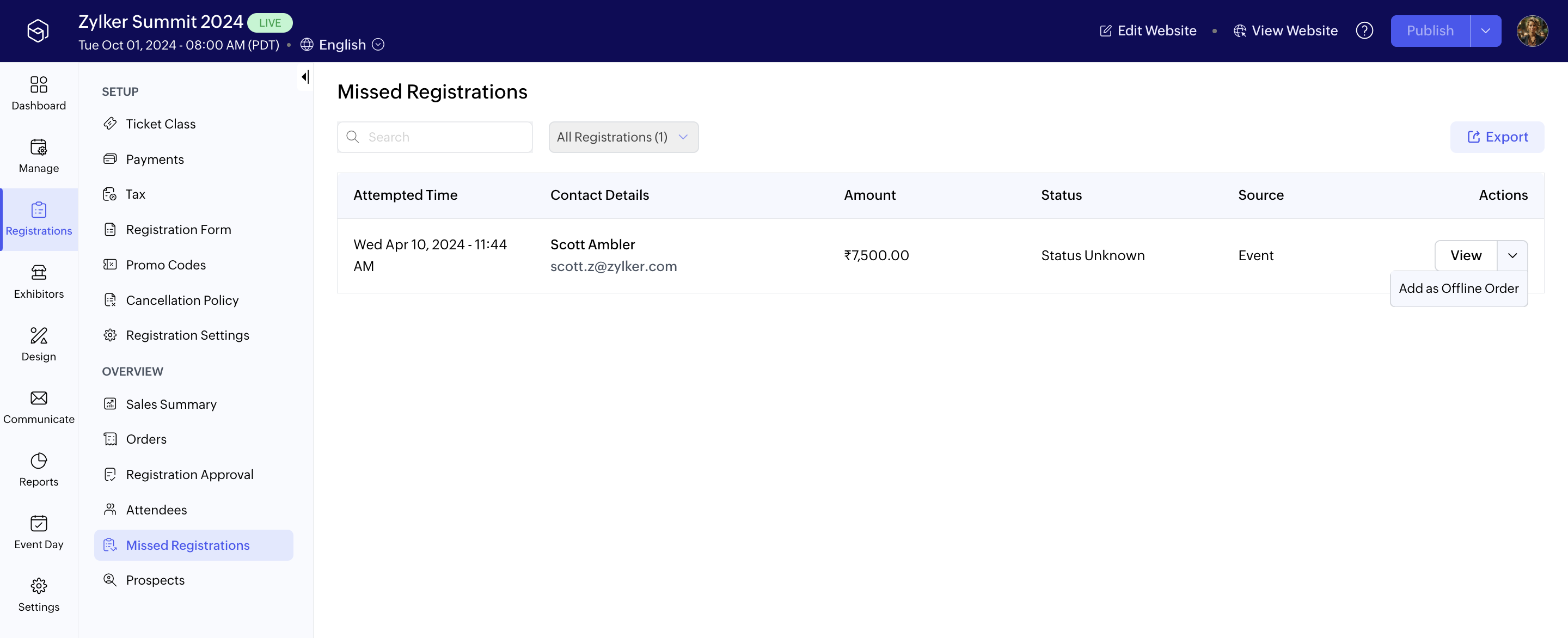Click the Source column header
The height and width of the screenshot is (638, 1568).
coord(1260,195)
